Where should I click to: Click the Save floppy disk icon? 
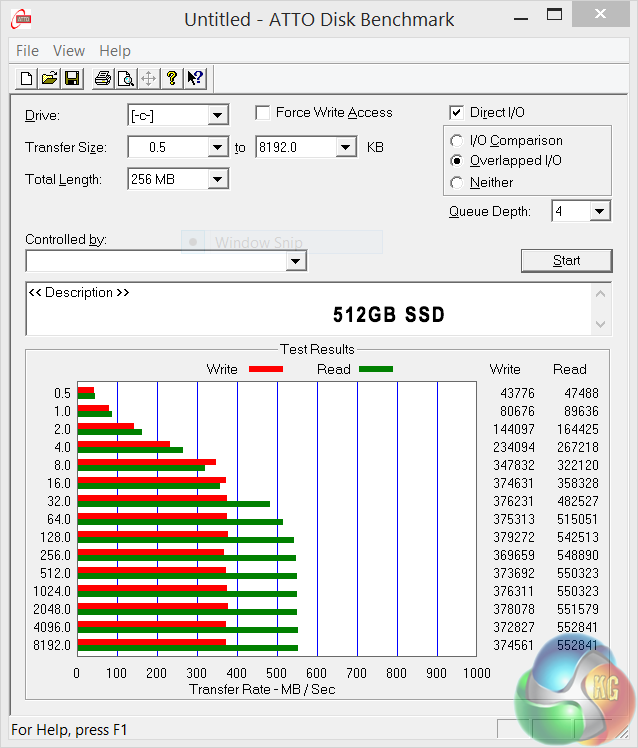click(x=72, y=79)
